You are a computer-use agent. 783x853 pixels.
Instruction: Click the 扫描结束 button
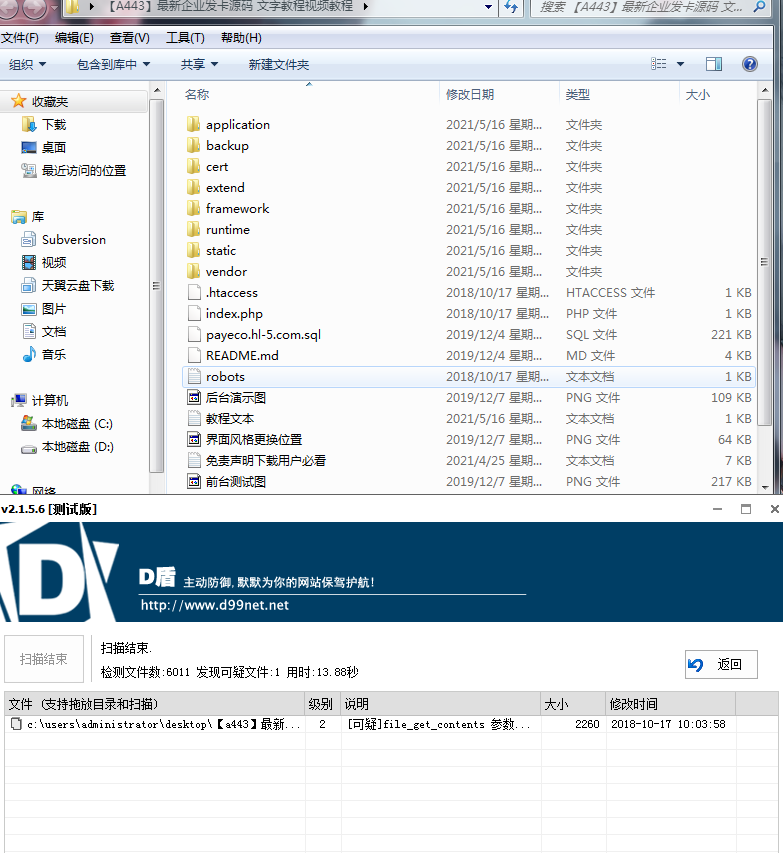click(x=44, y=659)
